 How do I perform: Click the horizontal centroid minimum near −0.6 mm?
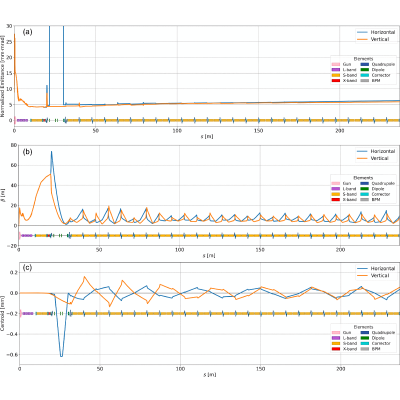[x=61, y=356]
